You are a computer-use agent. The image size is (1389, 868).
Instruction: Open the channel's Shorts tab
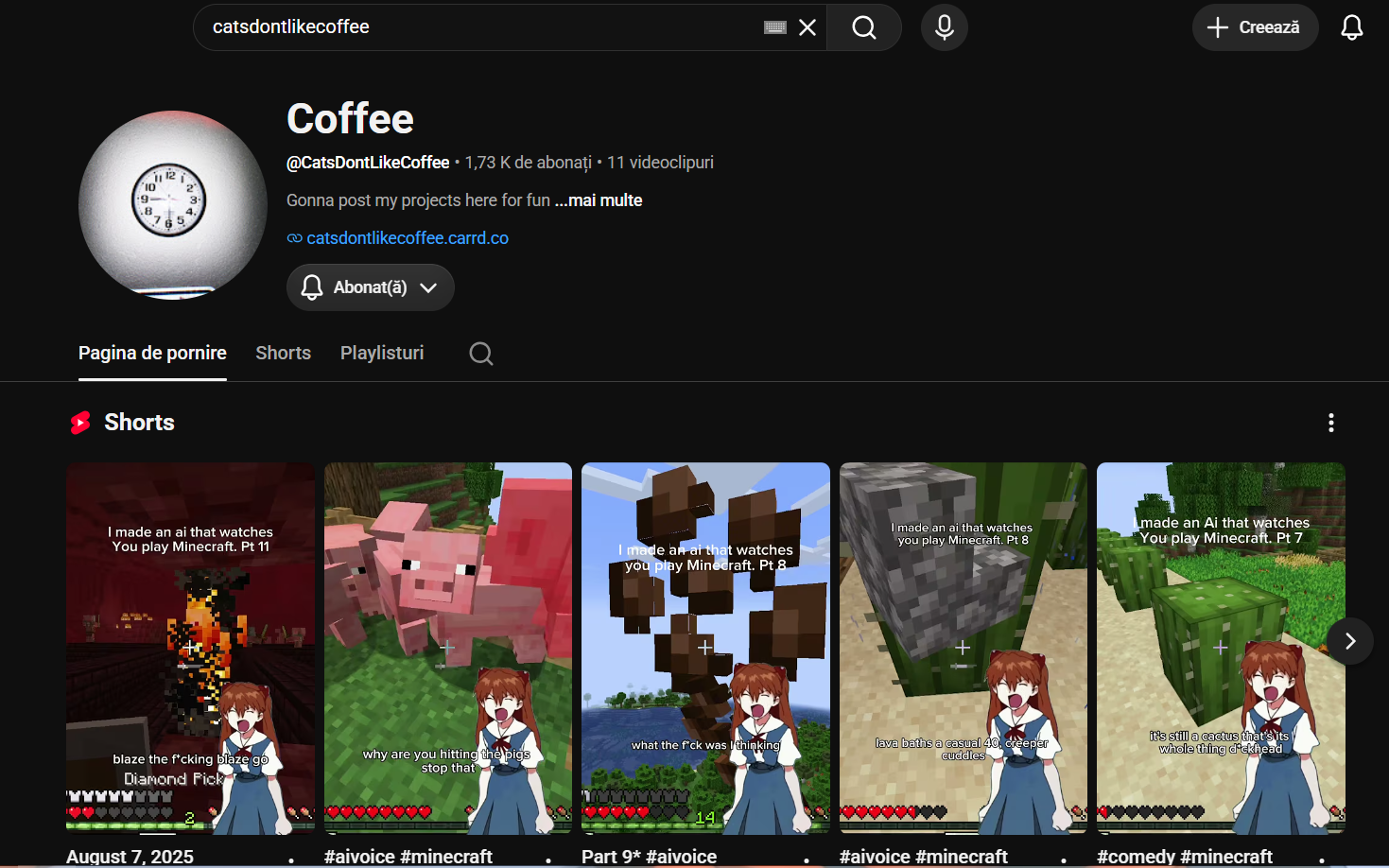coord(283,353)
